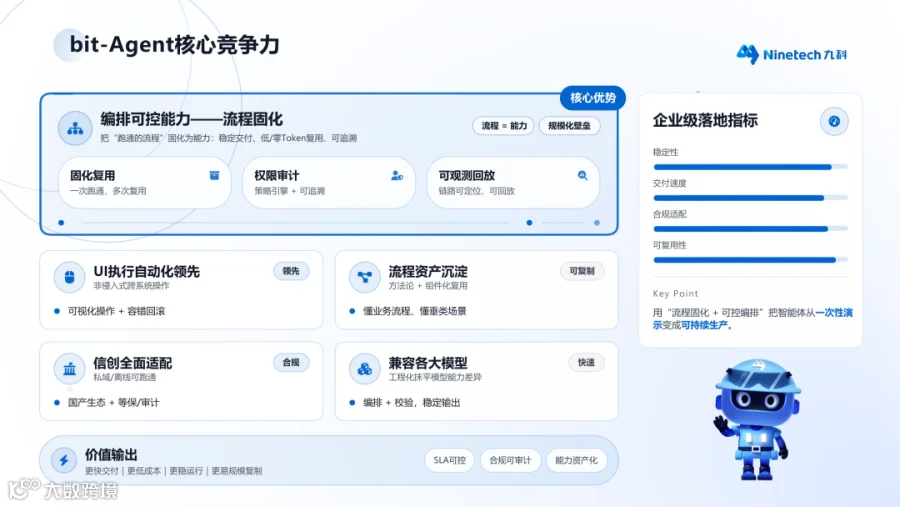Click the 快速 tag

(586, 362)
